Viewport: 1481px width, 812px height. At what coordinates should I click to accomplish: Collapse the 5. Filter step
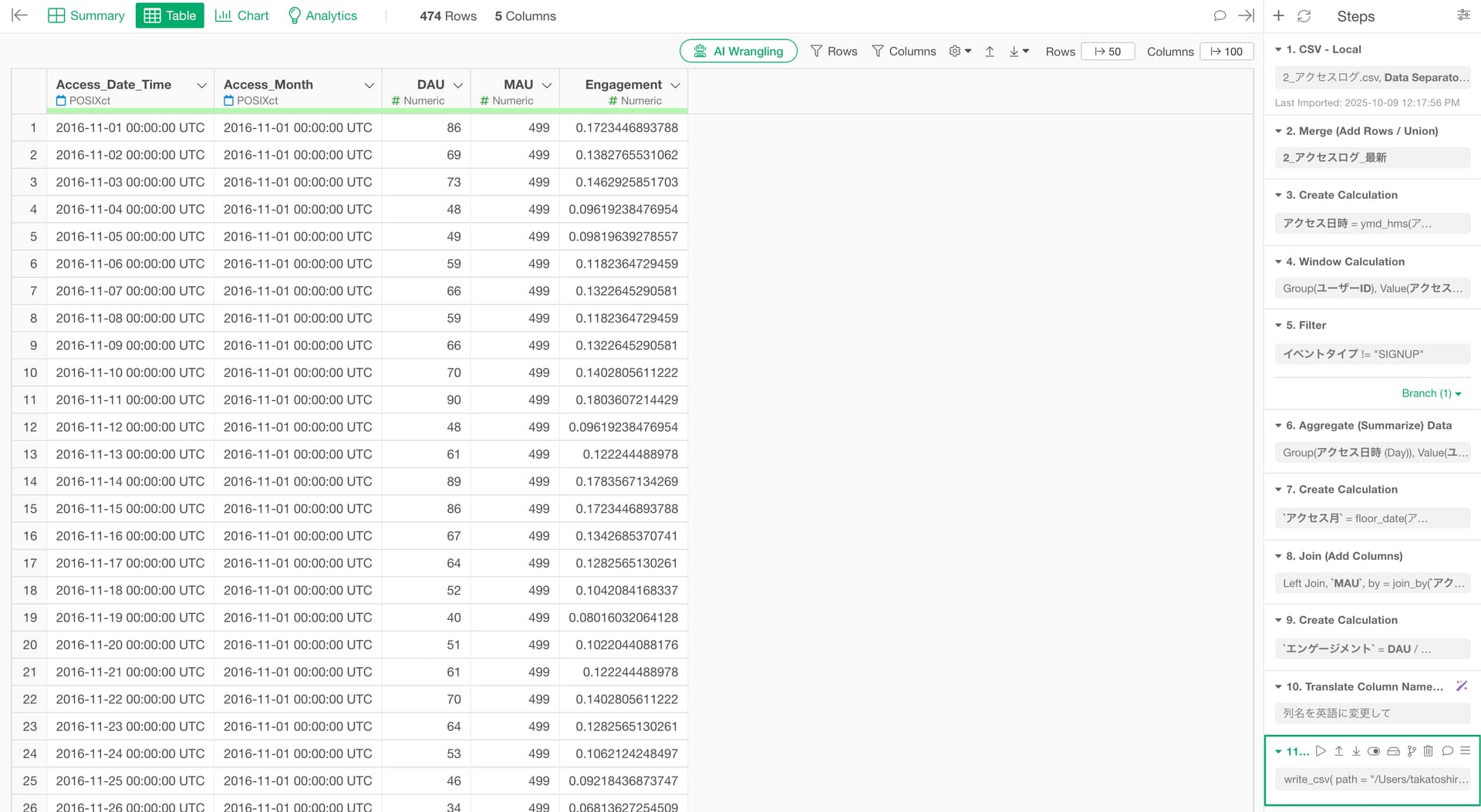tap(1278, 325)
